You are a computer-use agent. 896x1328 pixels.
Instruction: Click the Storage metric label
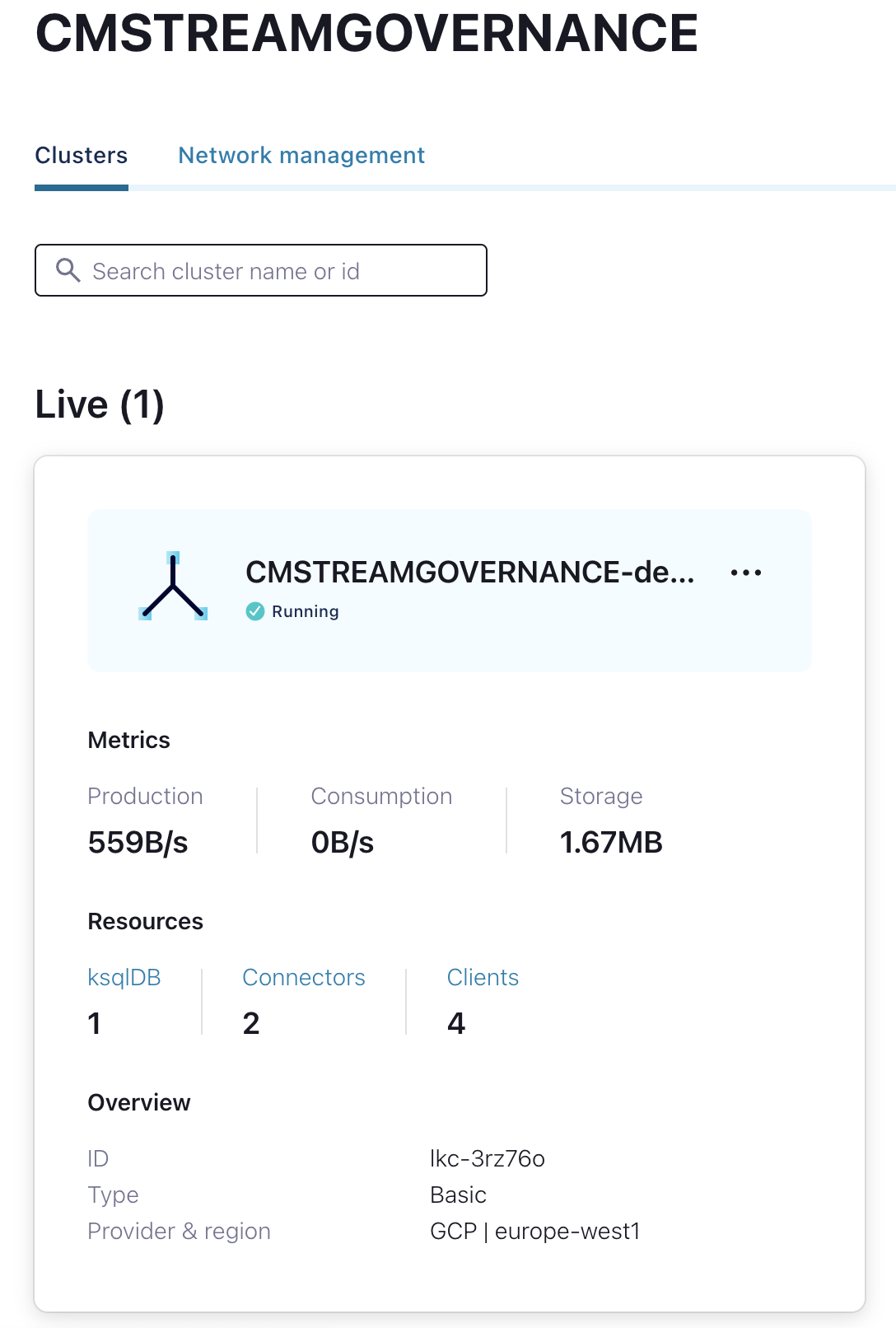click(601, 797)
